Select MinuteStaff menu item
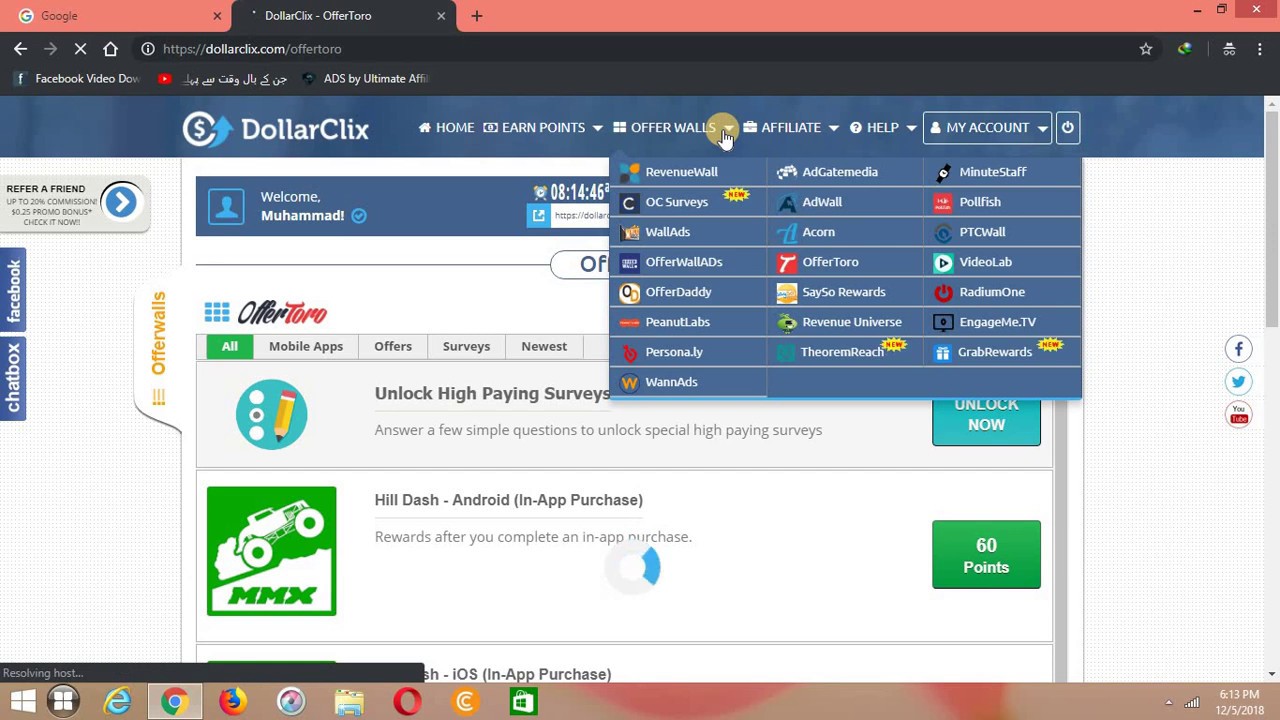1280x720 pixels. (1002, 172)
